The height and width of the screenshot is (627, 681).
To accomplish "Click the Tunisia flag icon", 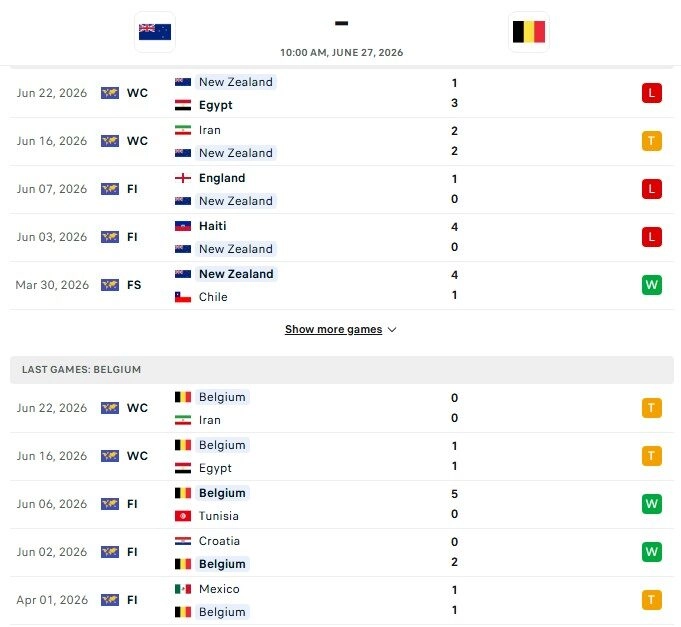I will pyautogui.click(x=183, y=516).
